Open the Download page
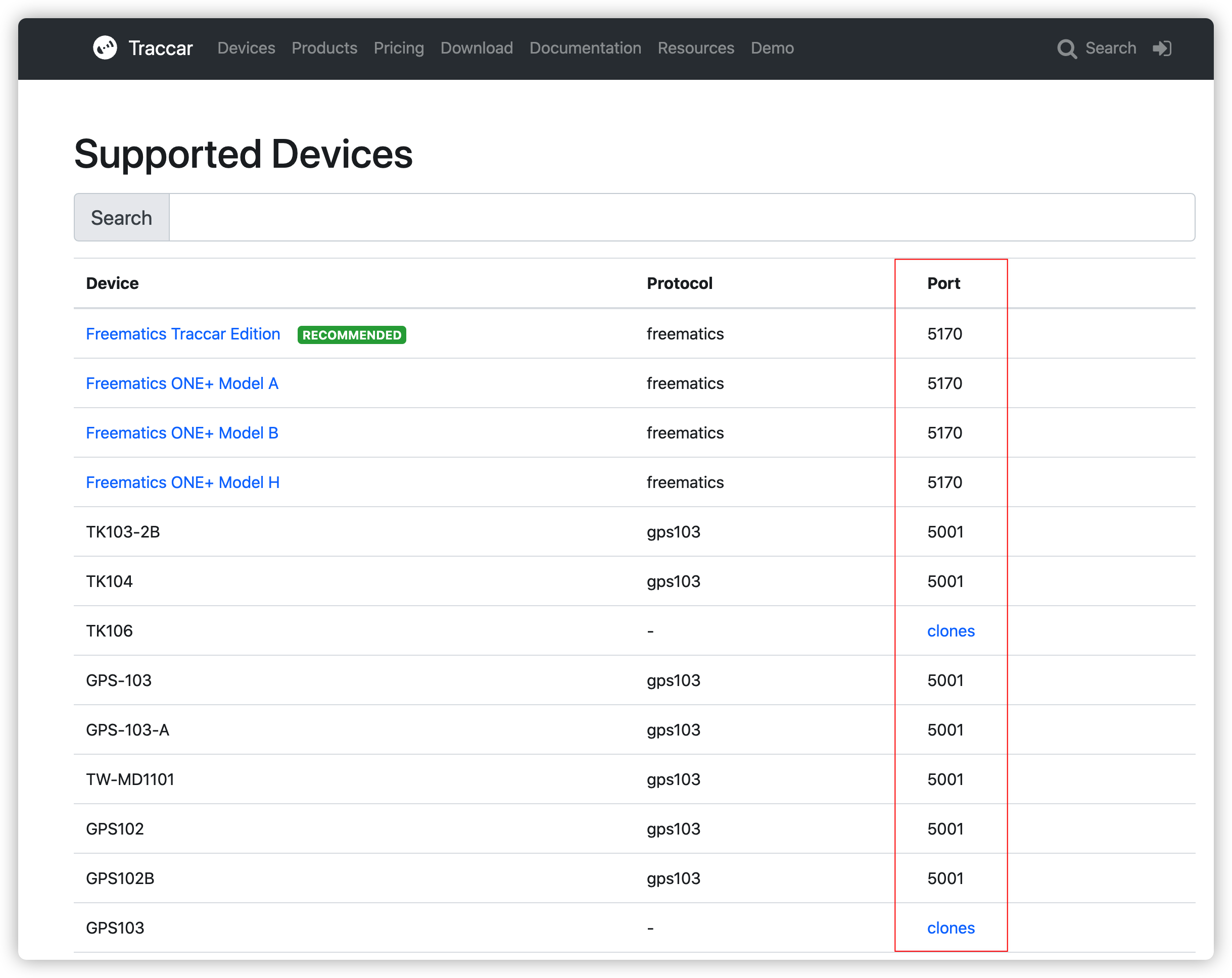This screenshot has width=1232, height=978. pos(477,48)
